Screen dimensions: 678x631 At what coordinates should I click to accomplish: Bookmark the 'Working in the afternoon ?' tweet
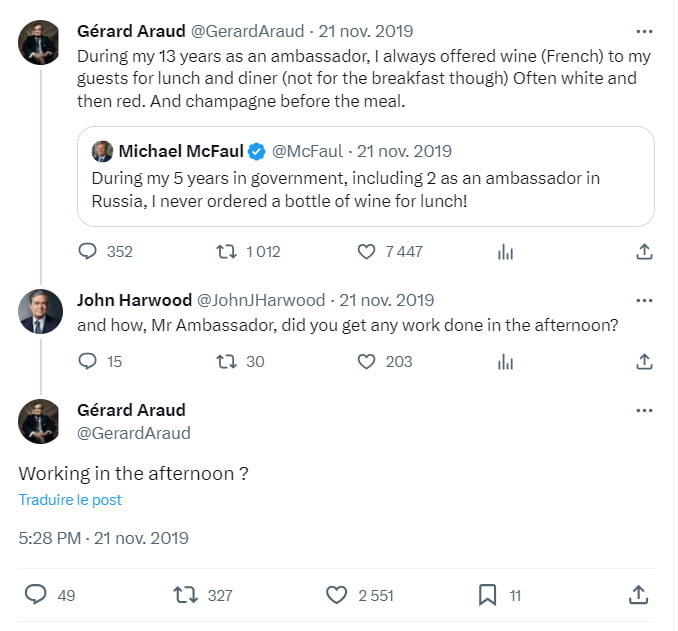coord(487,595)
